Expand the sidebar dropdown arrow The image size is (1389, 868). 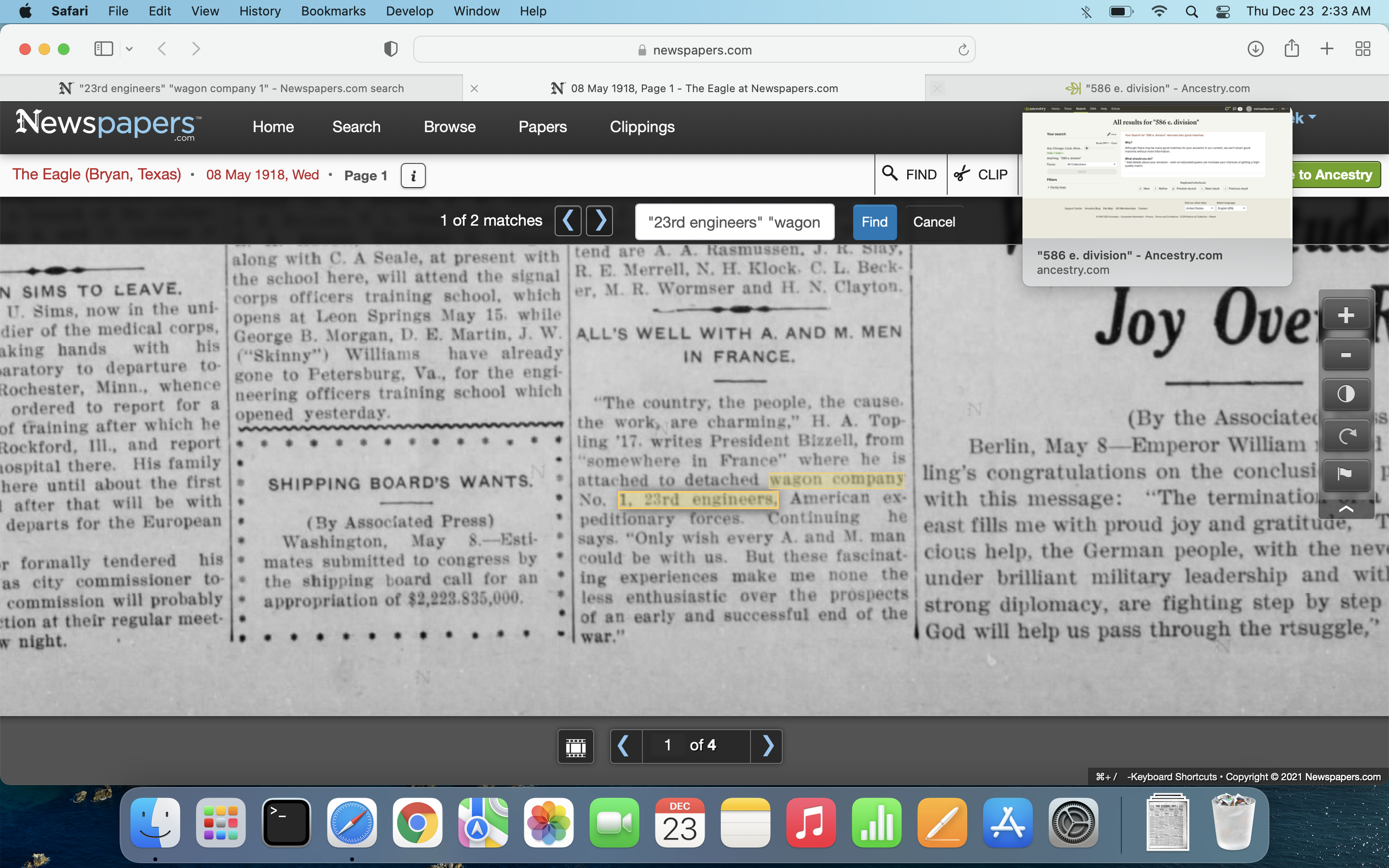tap(129, 49)
